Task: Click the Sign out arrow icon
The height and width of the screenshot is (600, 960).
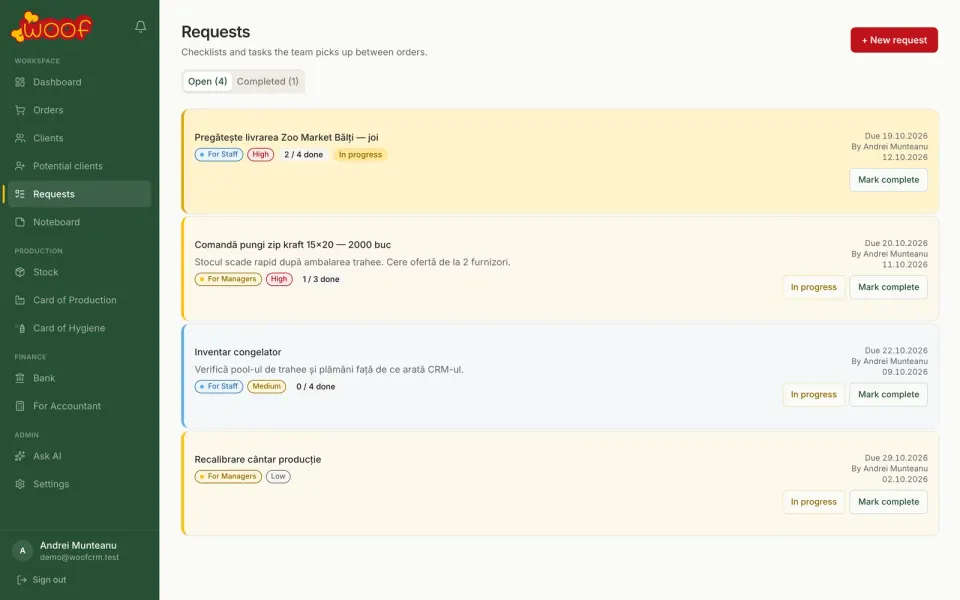Action: point(22,580)
